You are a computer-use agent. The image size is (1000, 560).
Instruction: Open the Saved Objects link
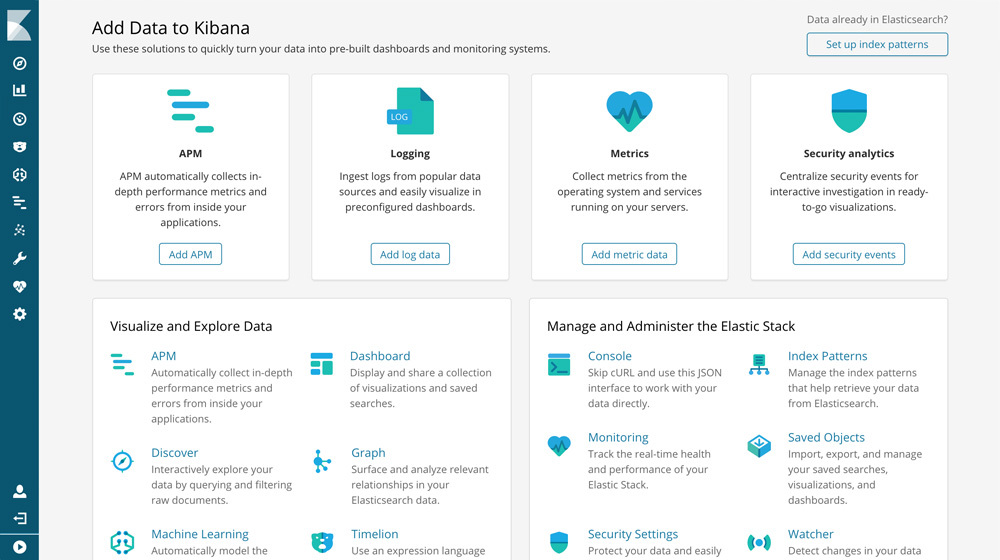pyautogui.click(x=826, y=437)
